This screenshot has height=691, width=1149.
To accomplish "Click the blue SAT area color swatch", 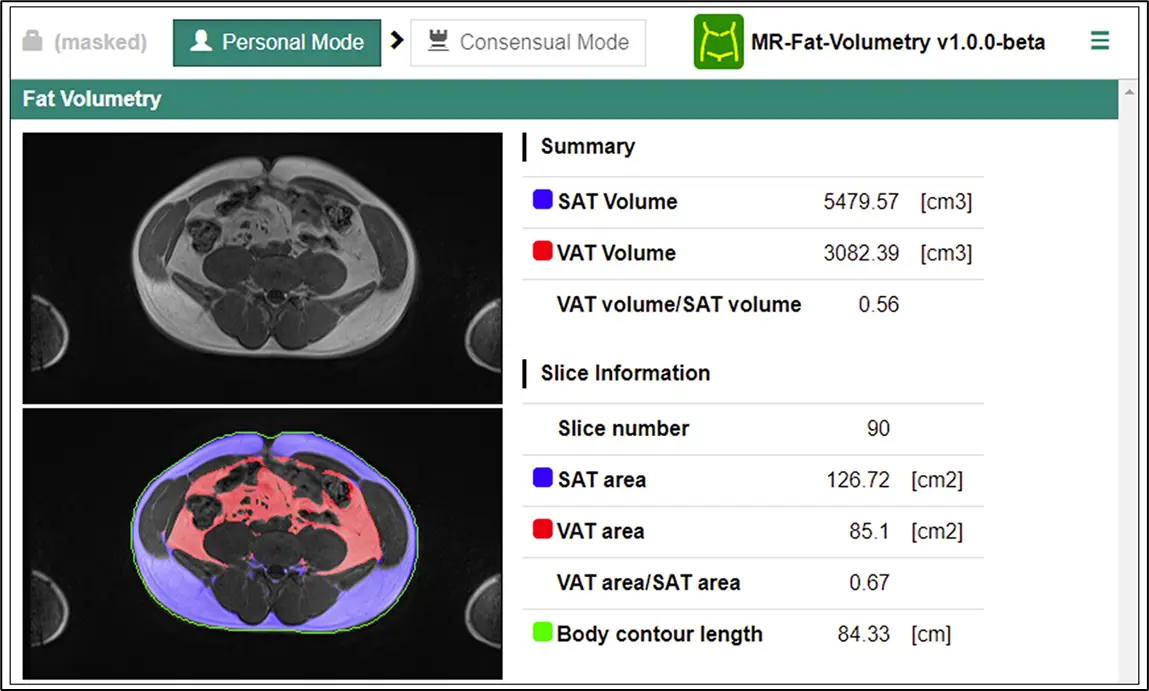I will pyautogui.click(x=543, y=479).
